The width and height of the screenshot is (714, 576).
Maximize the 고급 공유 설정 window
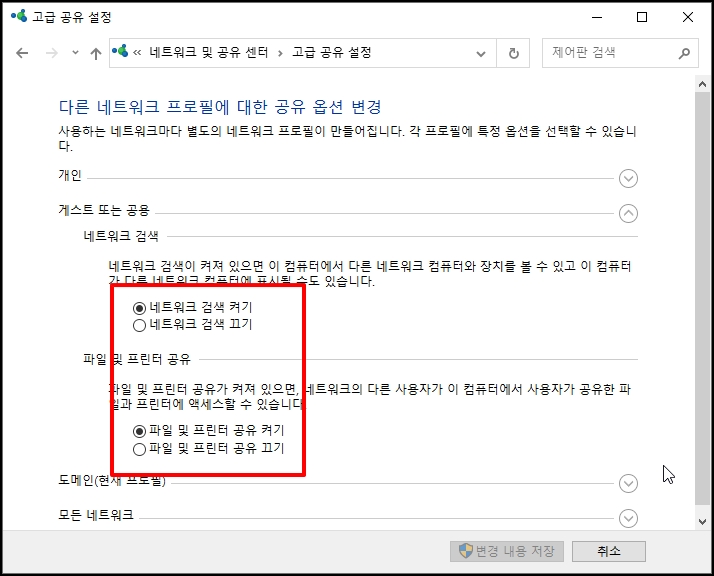[x=642, y=17]
